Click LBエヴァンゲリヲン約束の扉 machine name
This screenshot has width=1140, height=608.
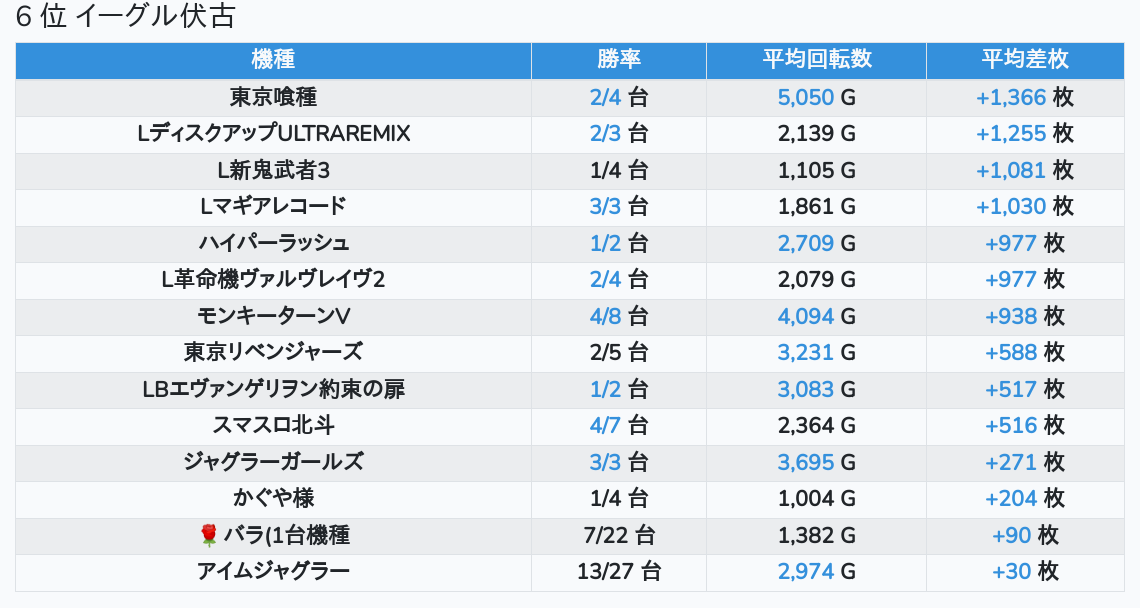pyautogui.click(x=273, y=390)
